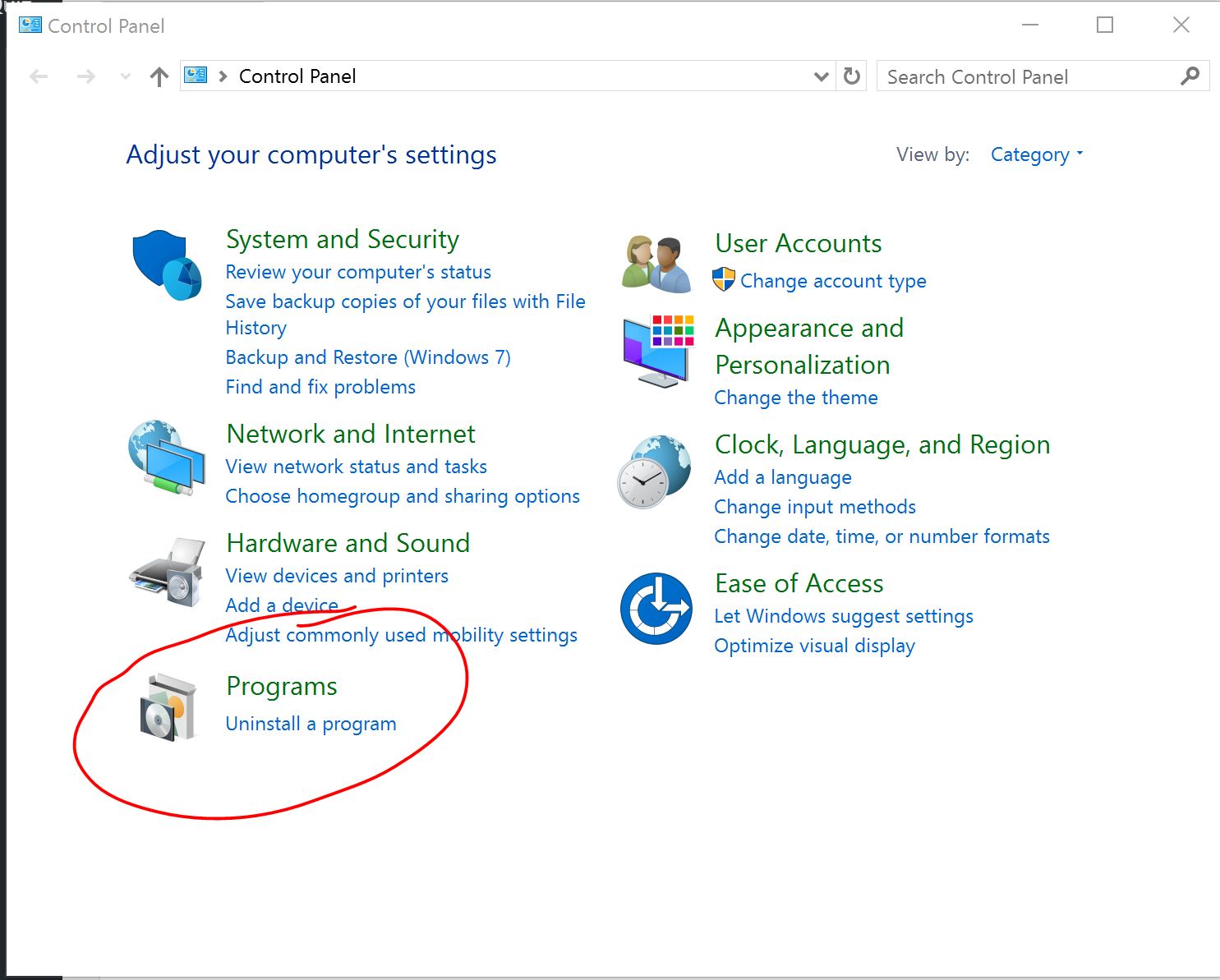Click the search magnifier icon
The image size is (1220, 980).
[x=1189, y=76]
